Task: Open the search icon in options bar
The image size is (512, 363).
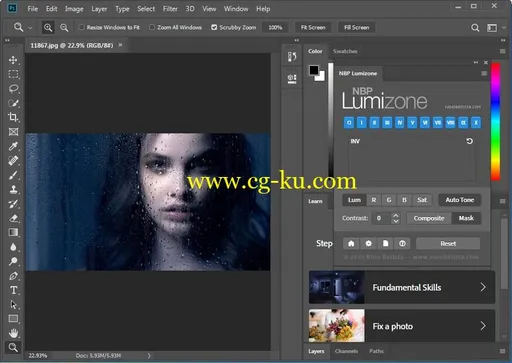Action: [475, 28]
